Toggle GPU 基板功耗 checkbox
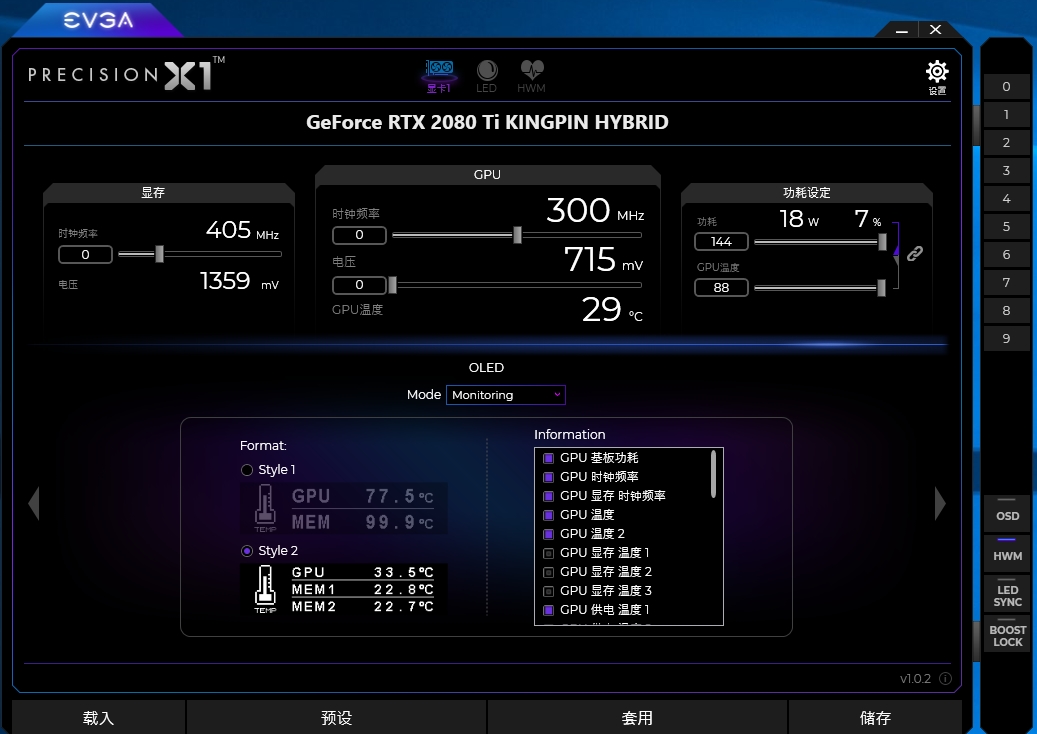The width and height of the screenshot is (1037, 734). pyautogui.click(x=548, y=458)
